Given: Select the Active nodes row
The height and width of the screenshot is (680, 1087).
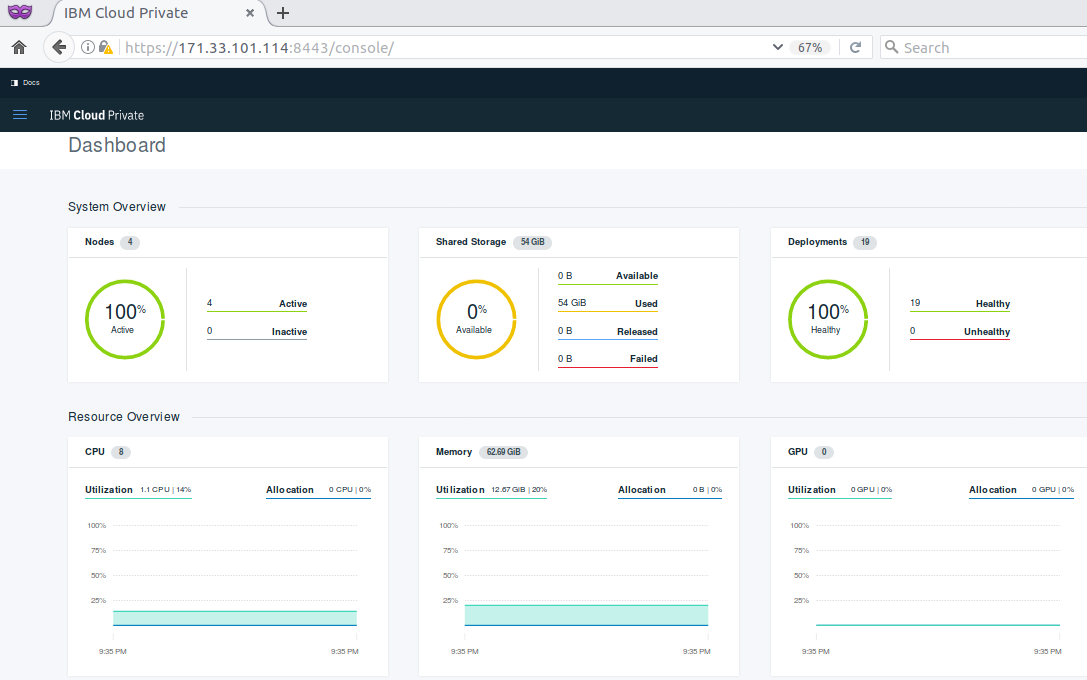Looking at the screenshot, I should [256, 304].
